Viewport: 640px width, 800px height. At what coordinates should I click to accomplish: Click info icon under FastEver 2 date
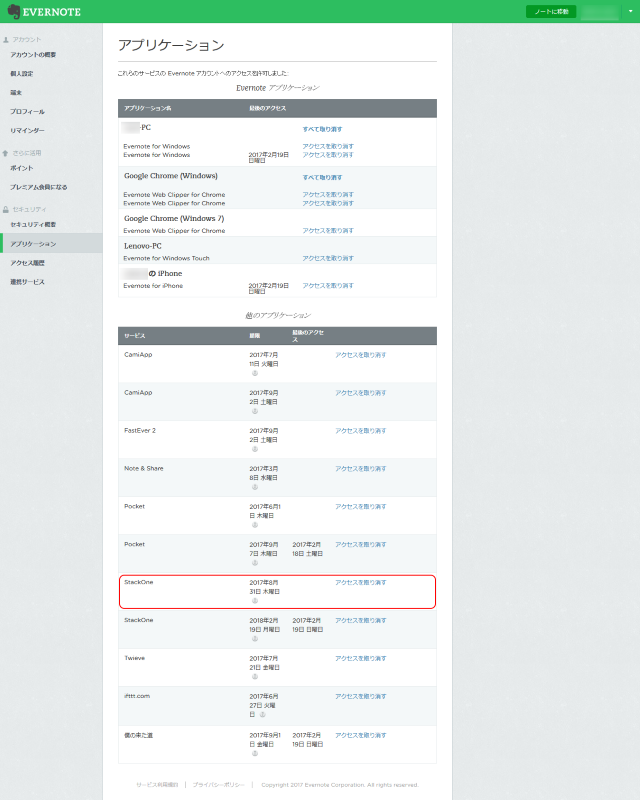tap(255, 449)
